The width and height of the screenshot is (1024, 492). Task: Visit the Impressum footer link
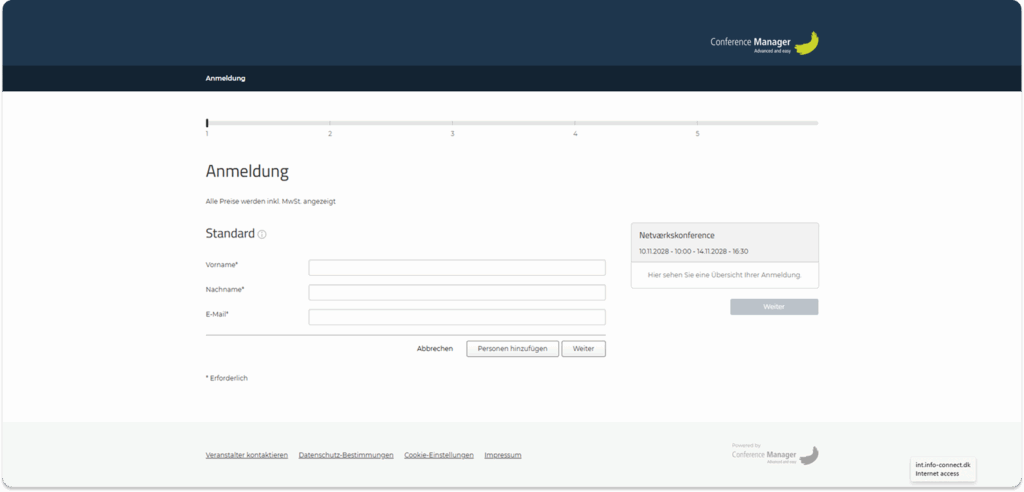click(502, 455)
